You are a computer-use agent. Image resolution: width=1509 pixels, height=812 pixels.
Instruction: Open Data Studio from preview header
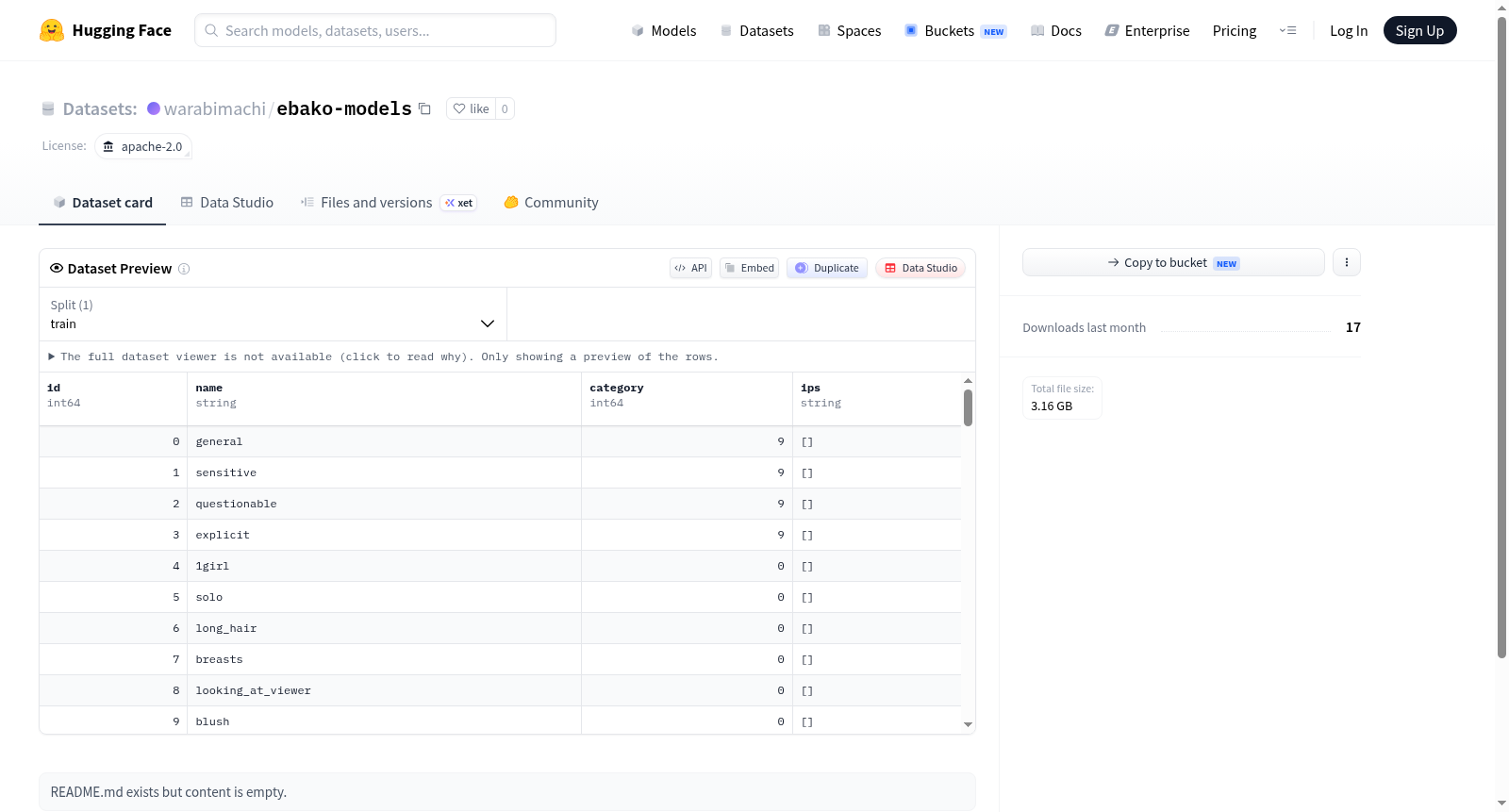click(920, 268)
